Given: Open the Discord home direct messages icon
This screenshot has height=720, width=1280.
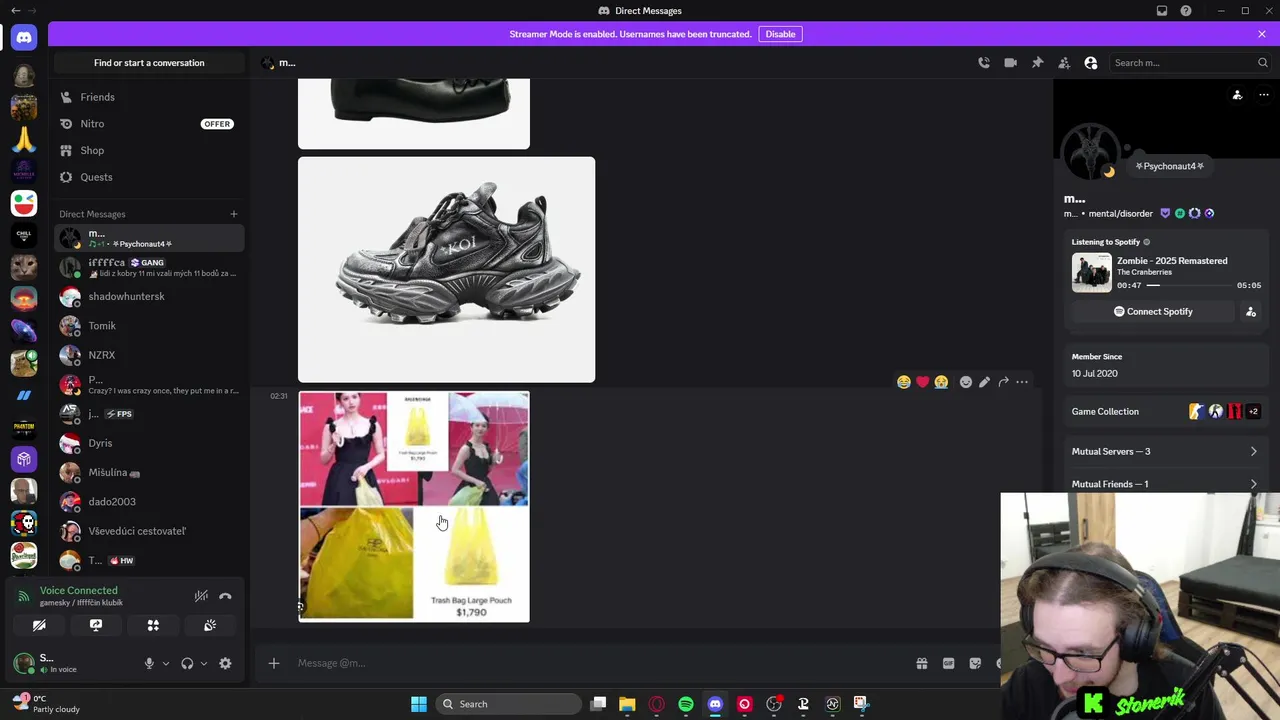Looking at the screenshot, I should 24,38.
